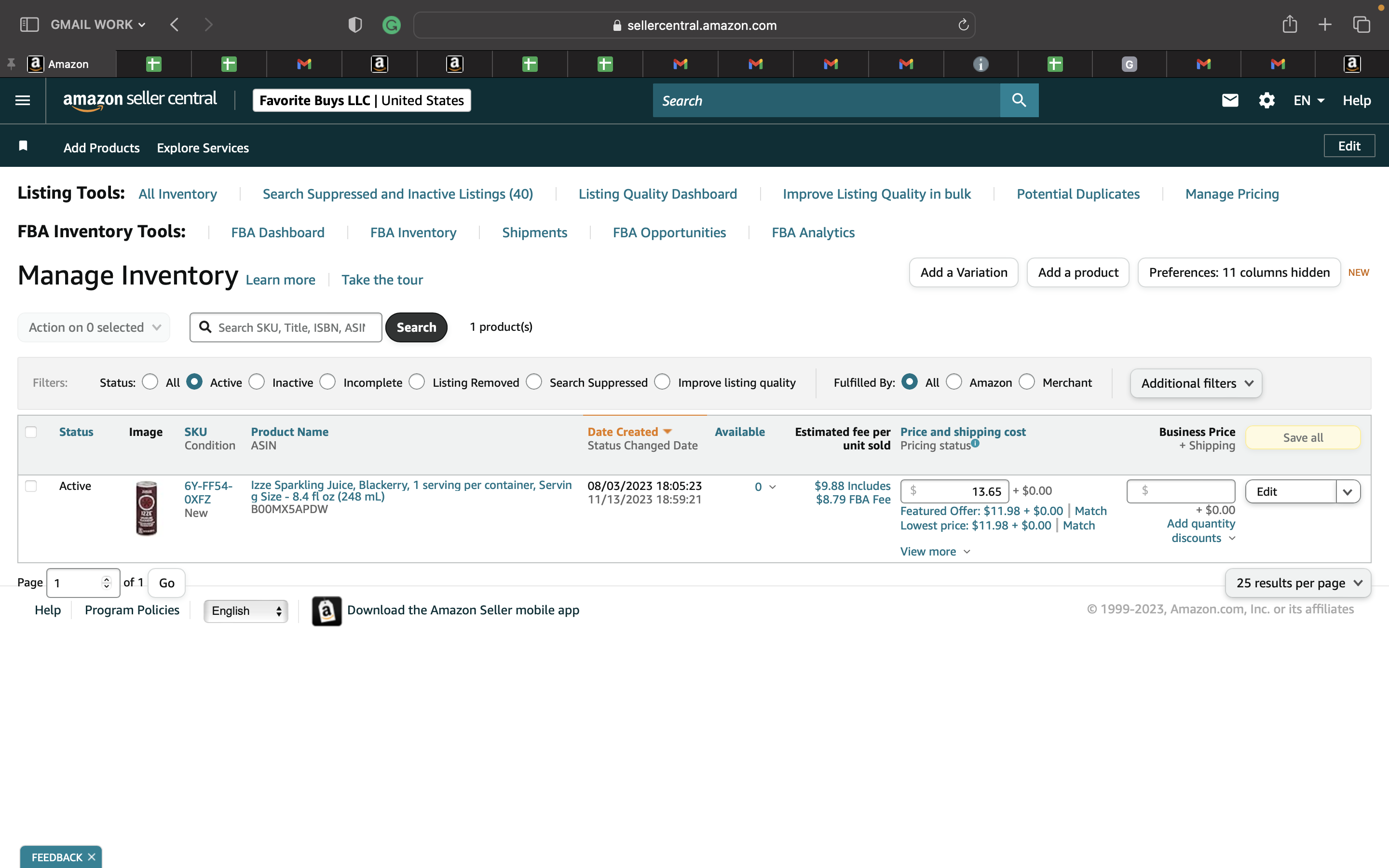
Task: Open the Shipments tool
Action: click(x=534, y=232)
